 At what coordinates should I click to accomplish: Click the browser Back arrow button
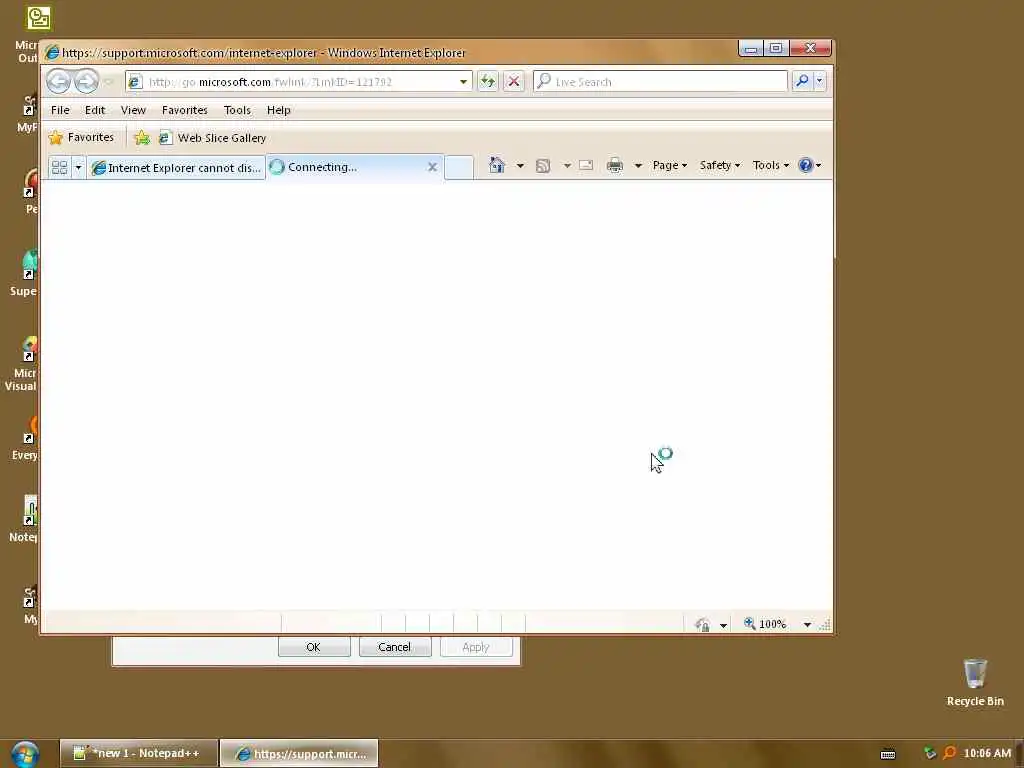pyautogui.click(x=58, y=82)
